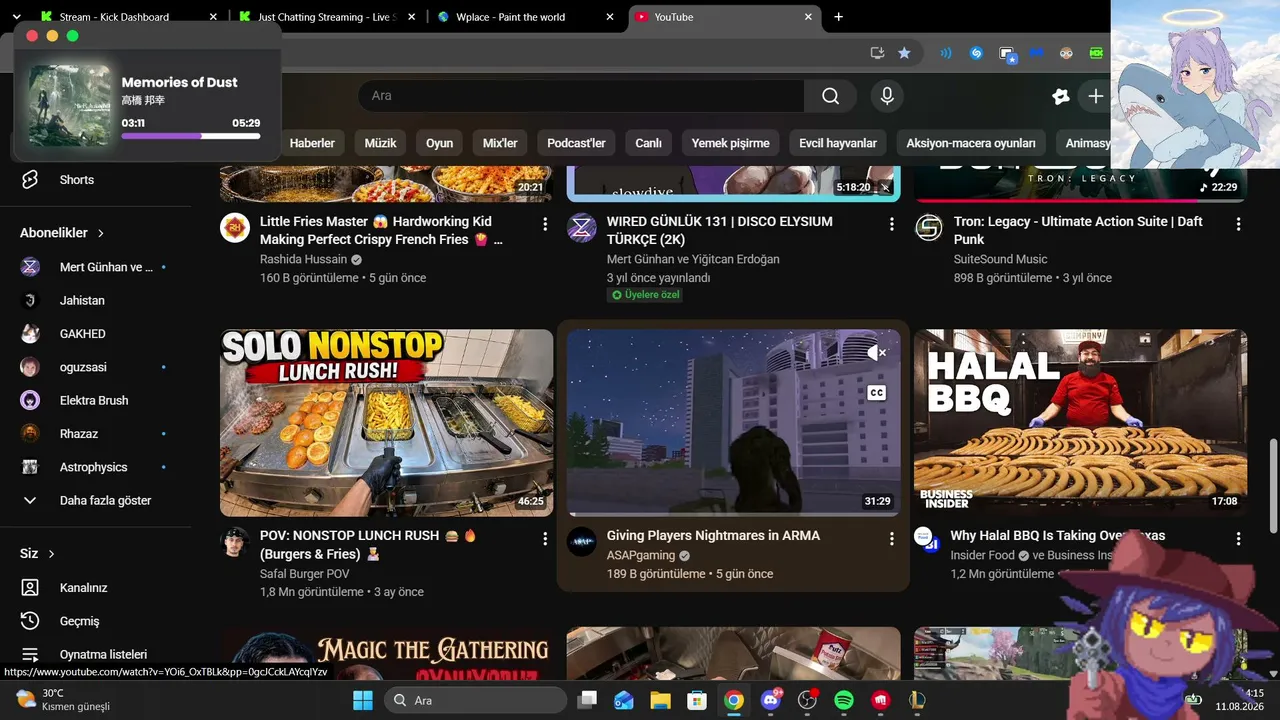
Task: Open the HALAL BBQ video thumbnail
Action: (x=1081, y=423)
